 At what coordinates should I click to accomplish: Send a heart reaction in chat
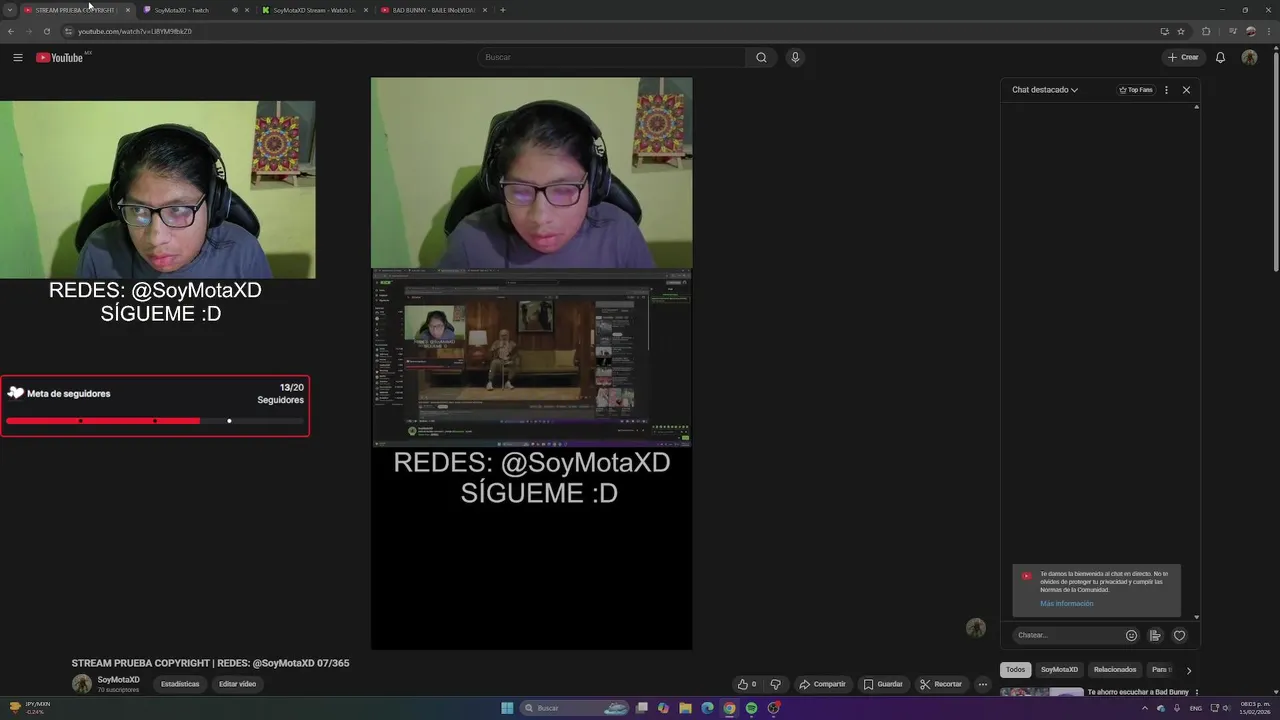click(1179, 635)
